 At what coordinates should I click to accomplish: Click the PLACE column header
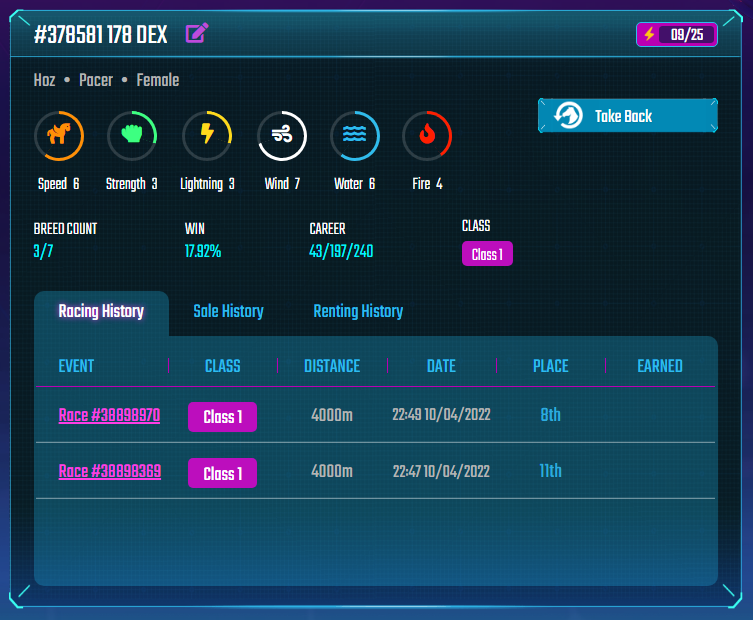(551, 366)
